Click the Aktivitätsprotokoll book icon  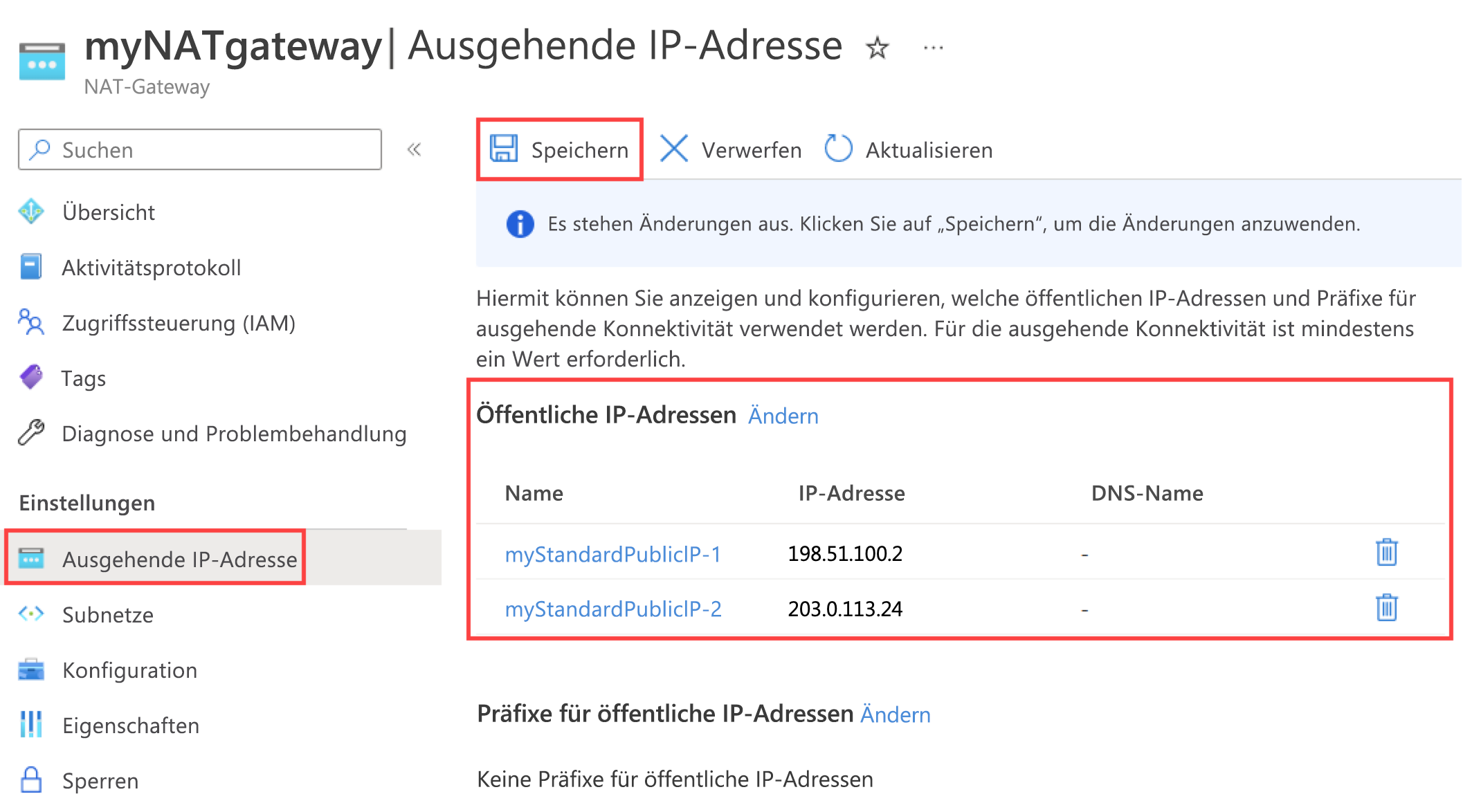(31, 267)
